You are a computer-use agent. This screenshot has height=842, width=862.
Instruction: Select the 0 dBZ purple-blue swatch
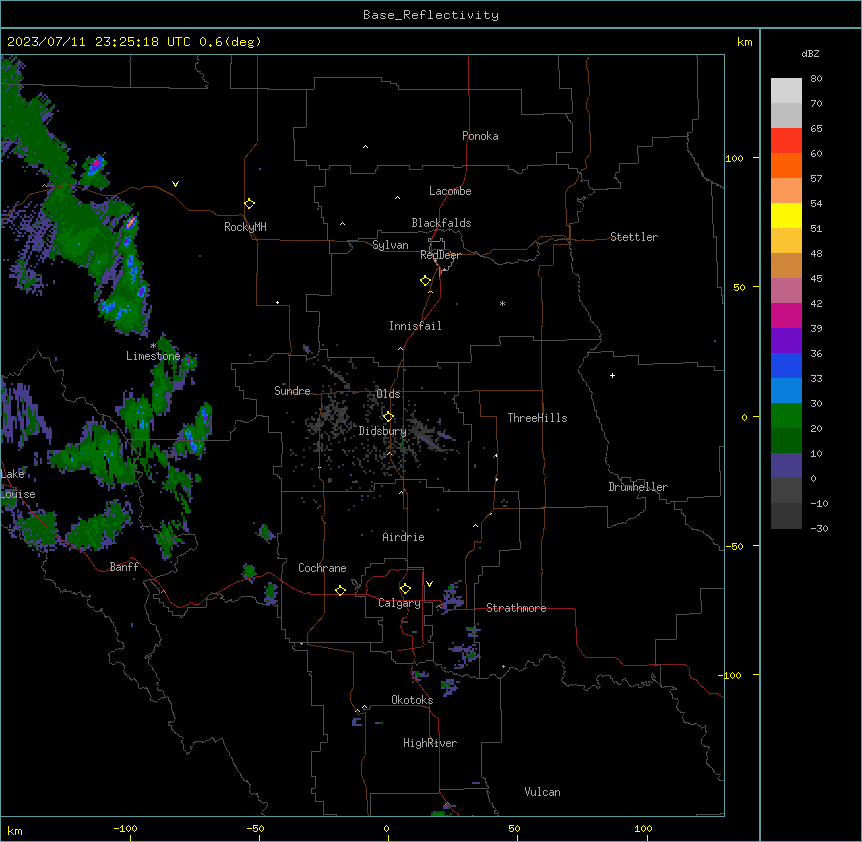click(786, 465)
